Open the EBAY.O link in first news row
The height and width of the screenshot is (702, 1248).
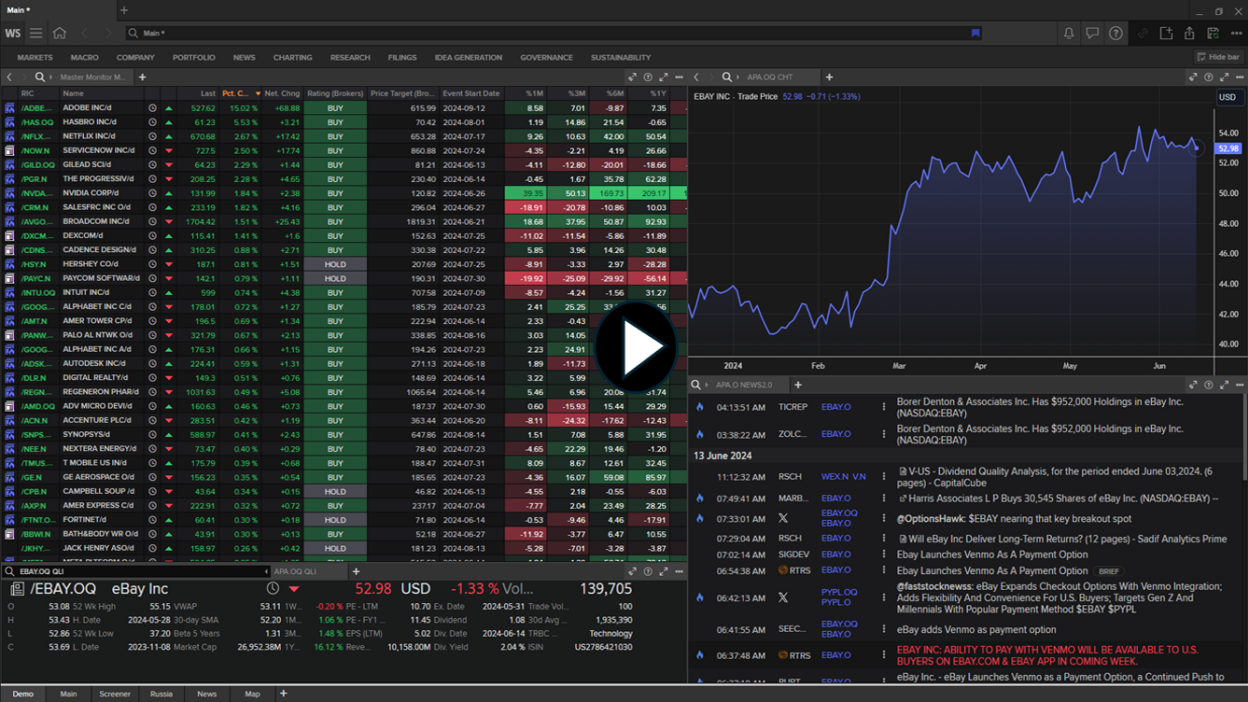tap(835, 407)
